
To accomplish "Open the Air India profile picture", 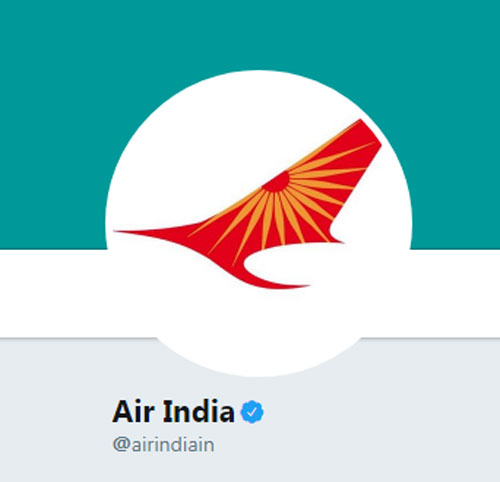I will (259, 223).
